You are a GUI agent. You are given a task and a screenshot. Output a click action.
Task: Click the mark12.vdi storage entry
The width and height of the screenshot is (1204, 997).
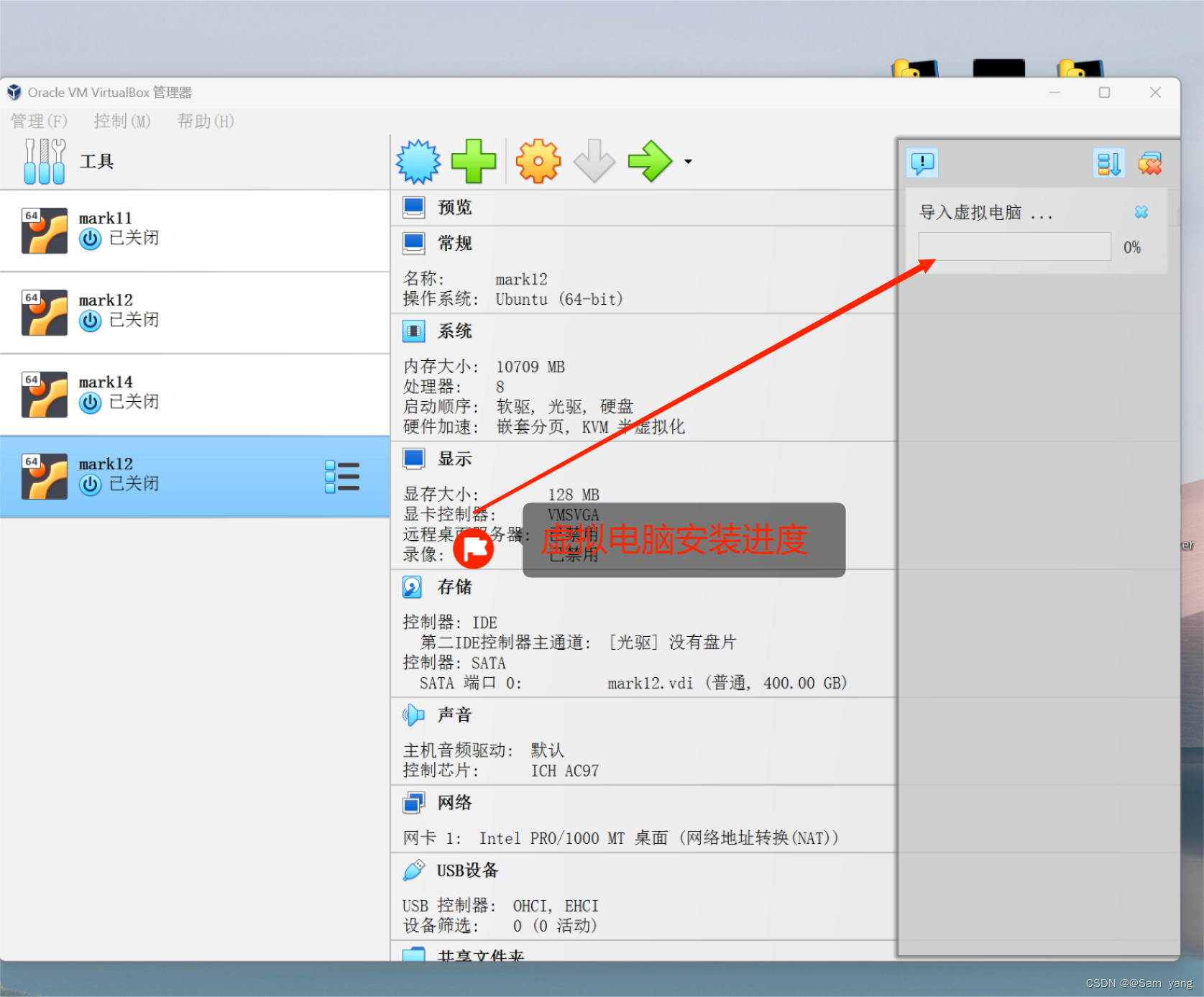click(x=727, y=683)
